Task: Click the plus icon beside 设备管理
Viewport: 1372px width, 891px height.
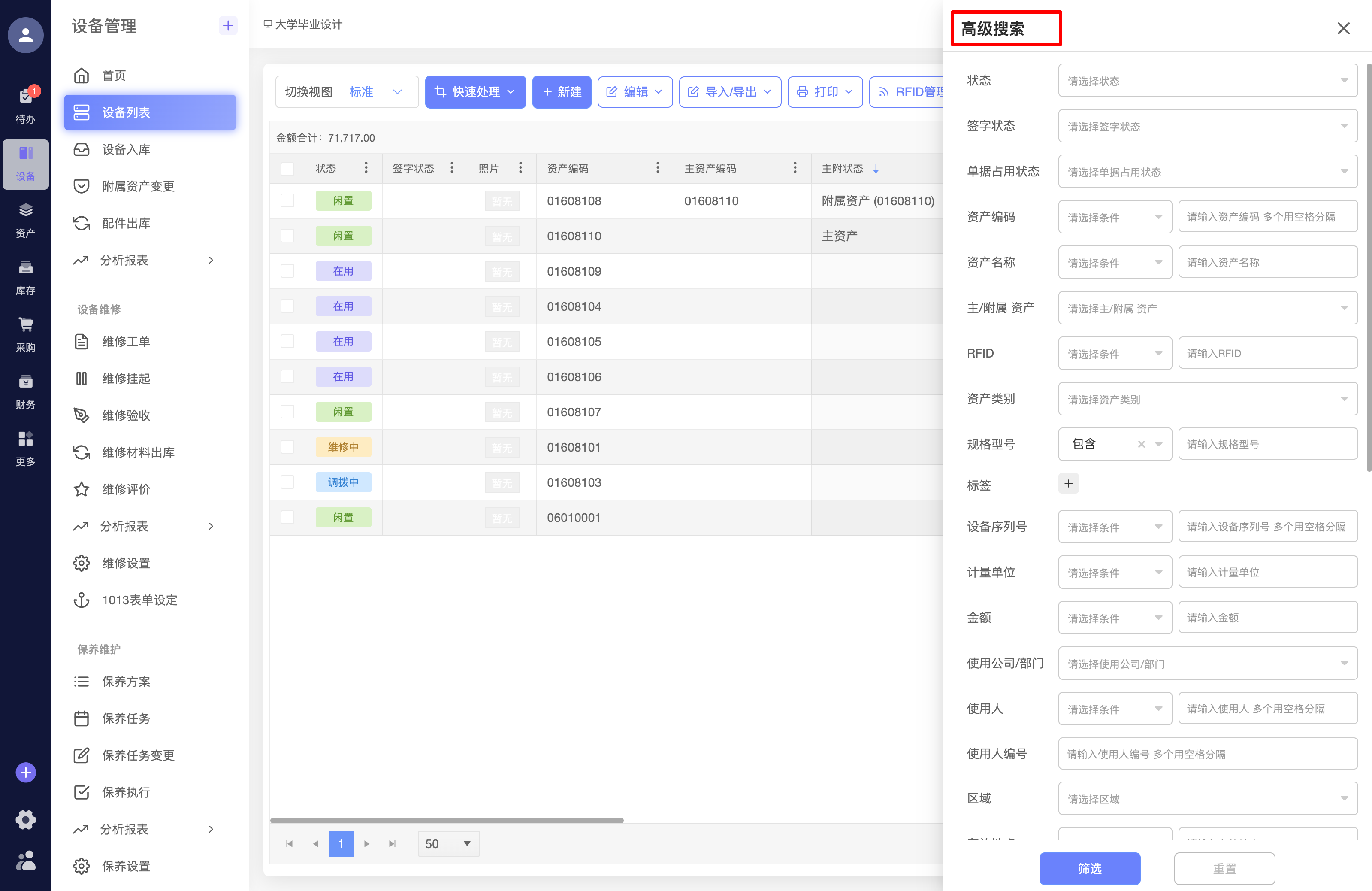Action: point(228,25)
